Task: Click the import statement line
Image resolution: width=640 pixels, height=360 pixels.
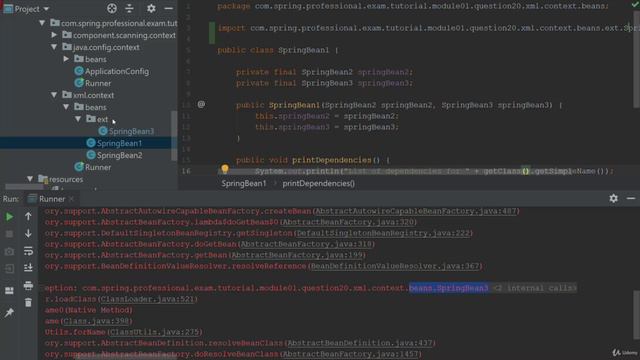Action: point(429,28)
